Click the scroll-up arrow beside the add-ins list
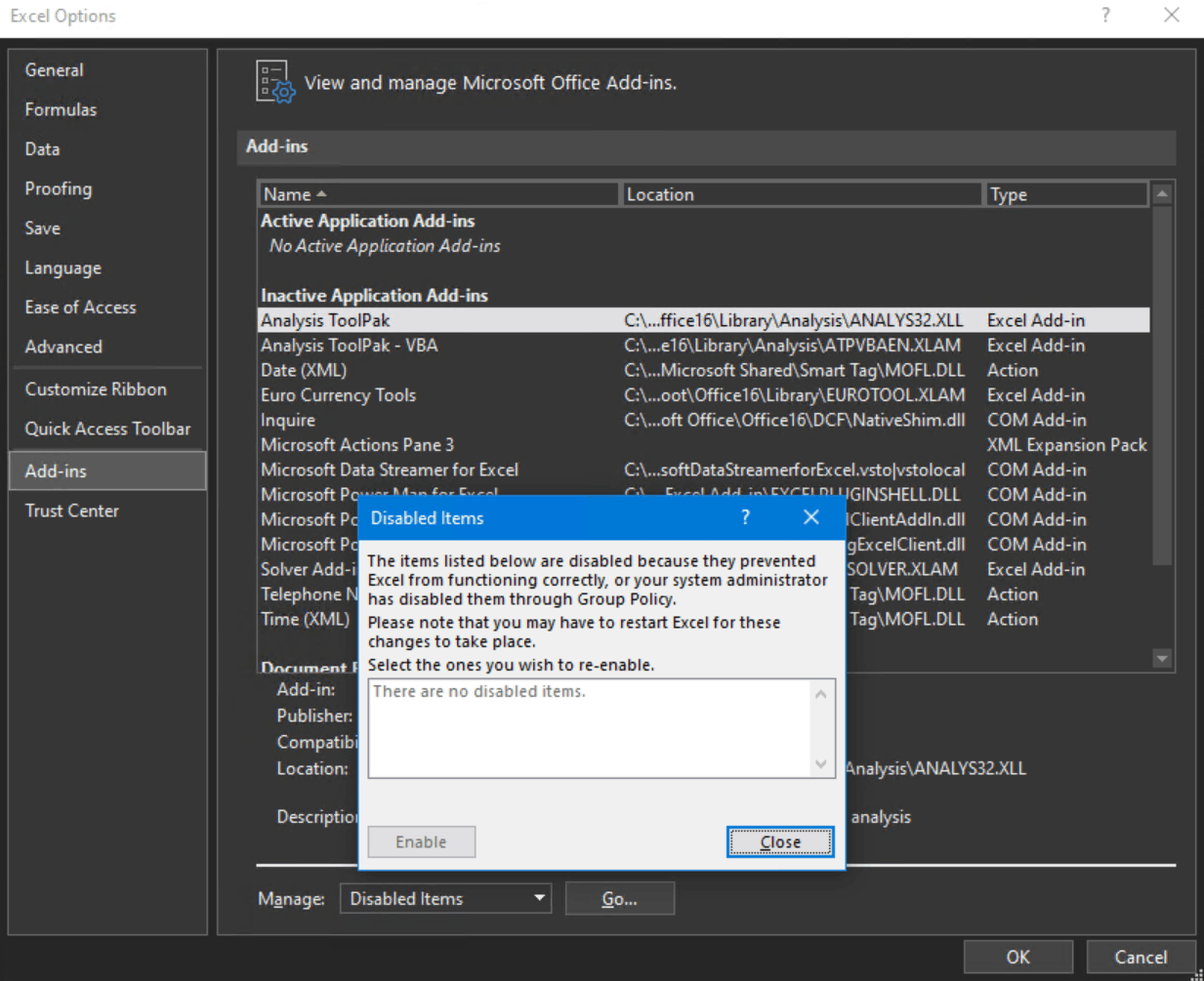This screenshot has width=1204, height=981. 1161,195
